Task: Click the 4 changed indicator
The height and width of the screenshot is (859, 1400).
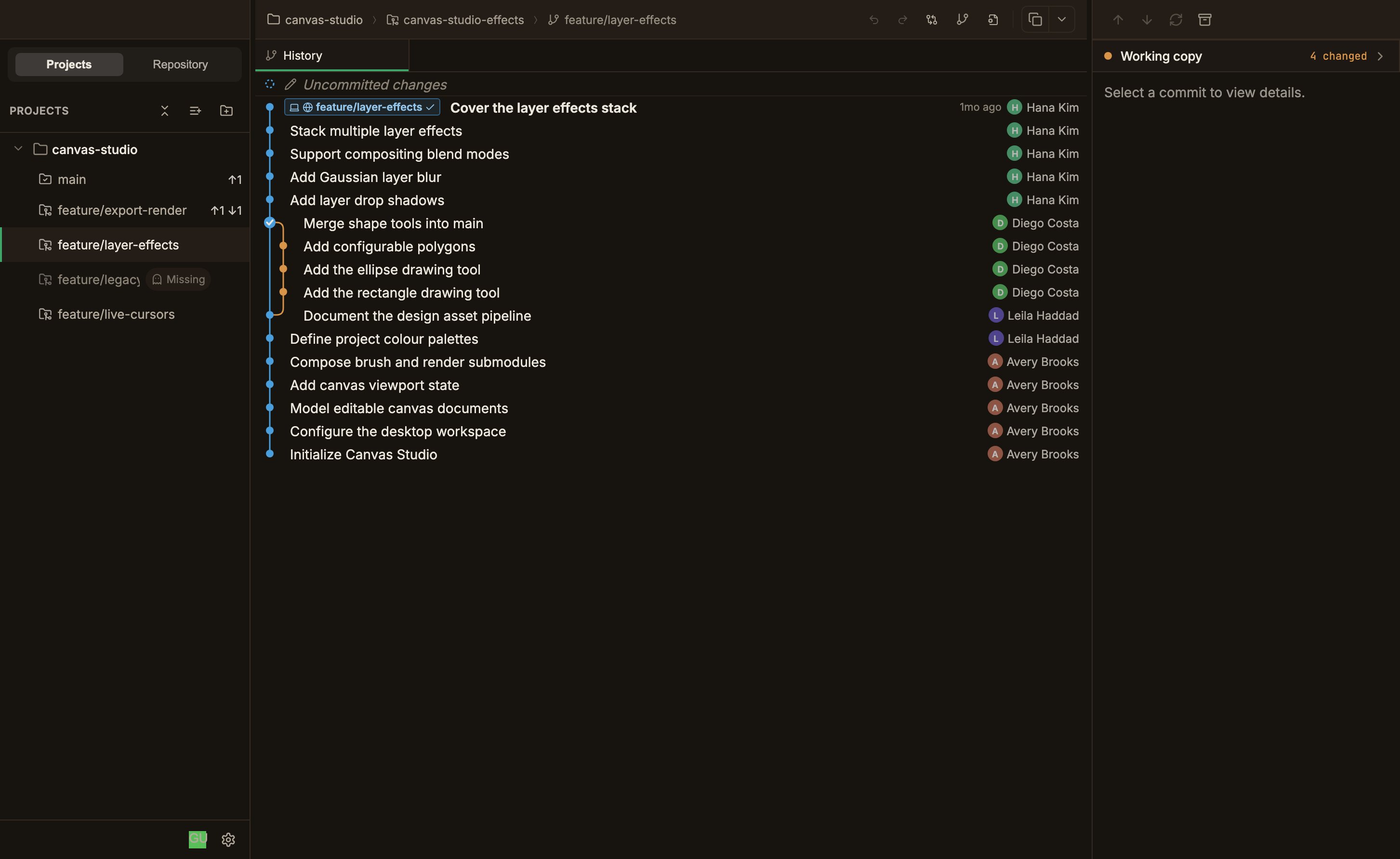Action: tap(1338, 56)
